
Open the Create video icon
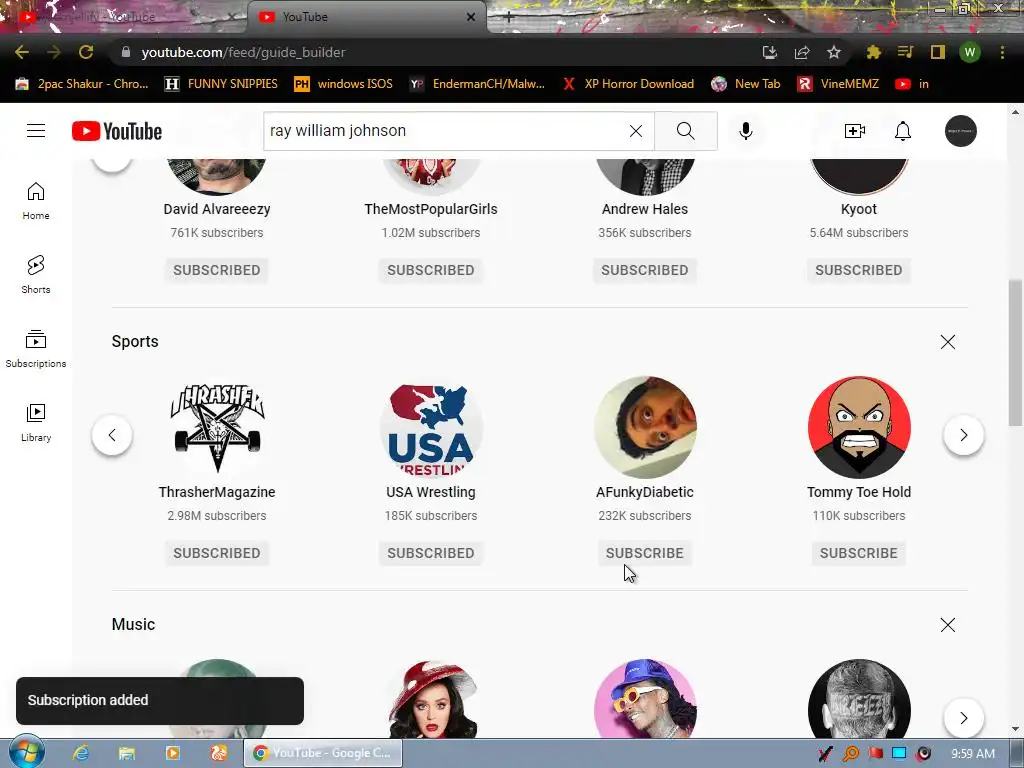tap(854, 131)
